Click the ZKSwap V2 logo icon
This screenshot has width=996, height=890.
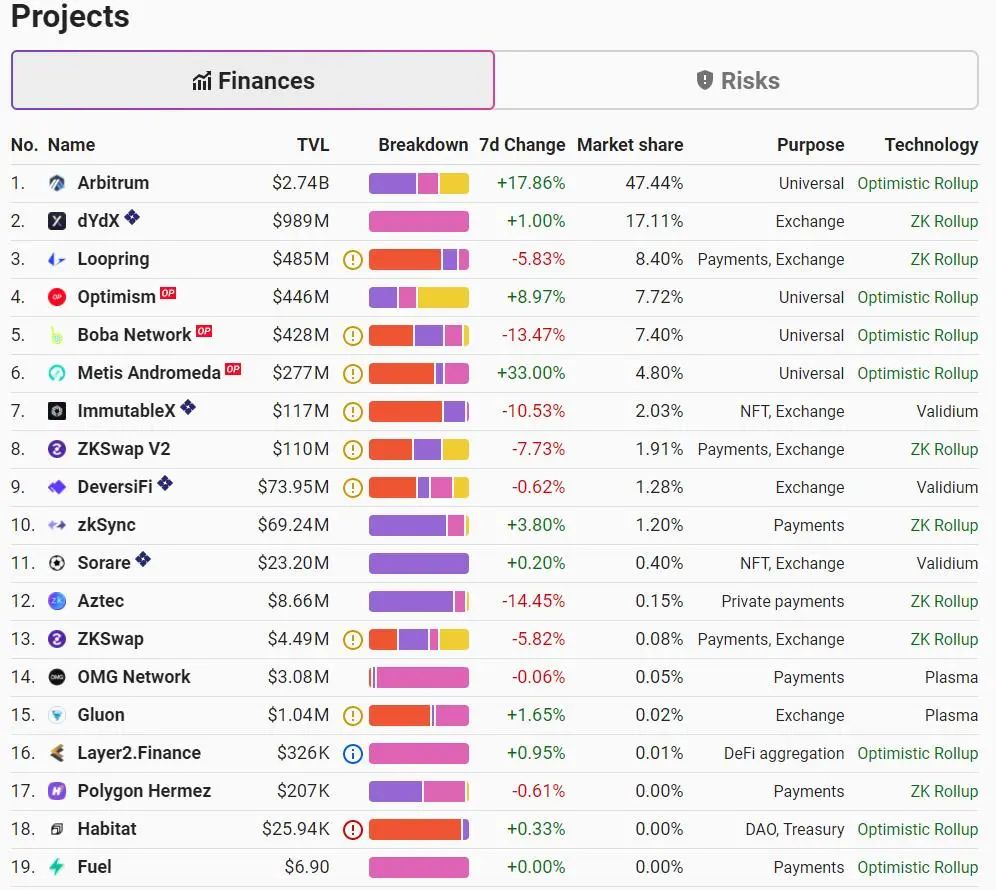click(x=57, y=449)
